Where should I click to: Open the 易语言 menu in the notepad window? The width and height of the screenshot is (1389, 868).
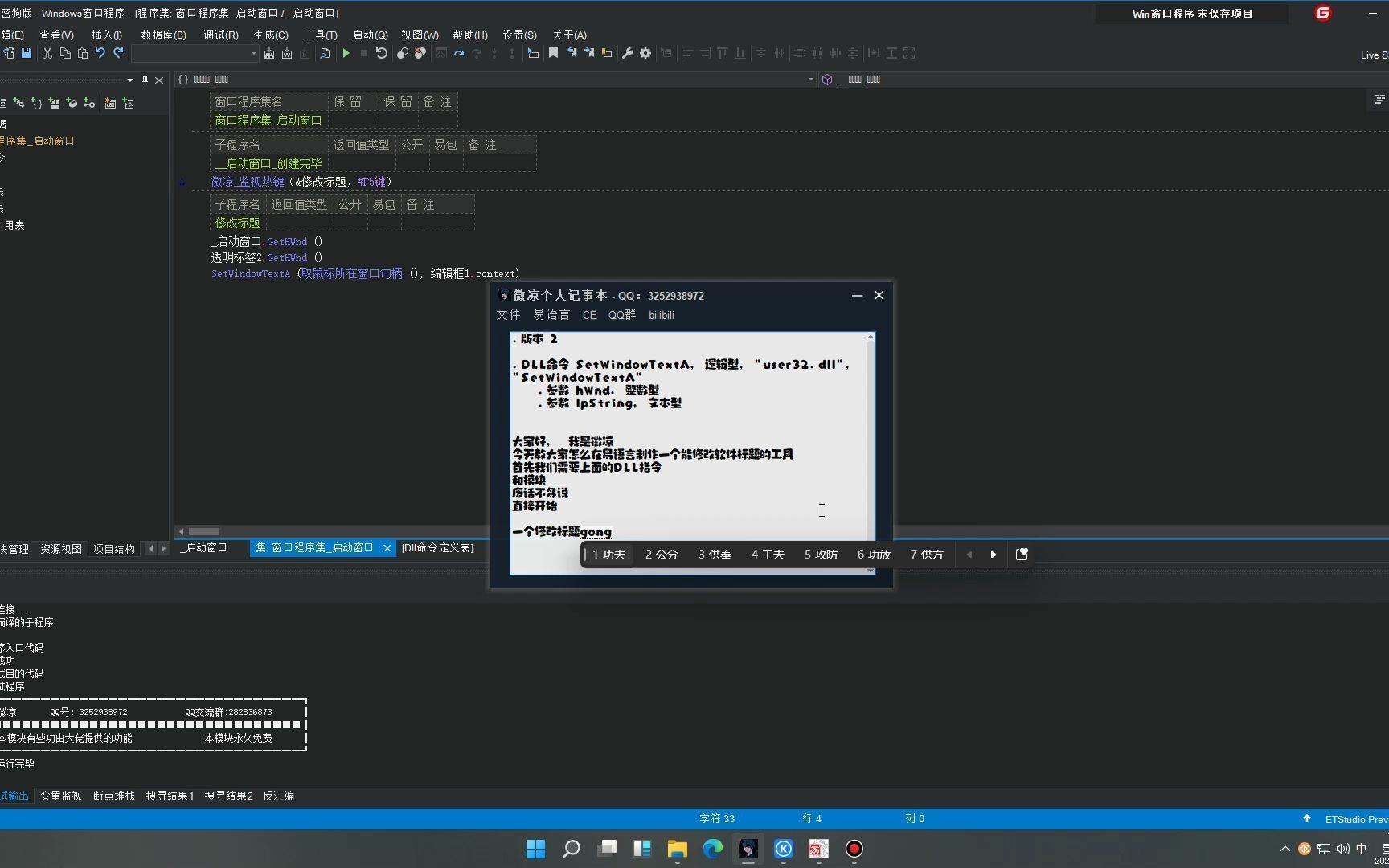click(551, 315)
